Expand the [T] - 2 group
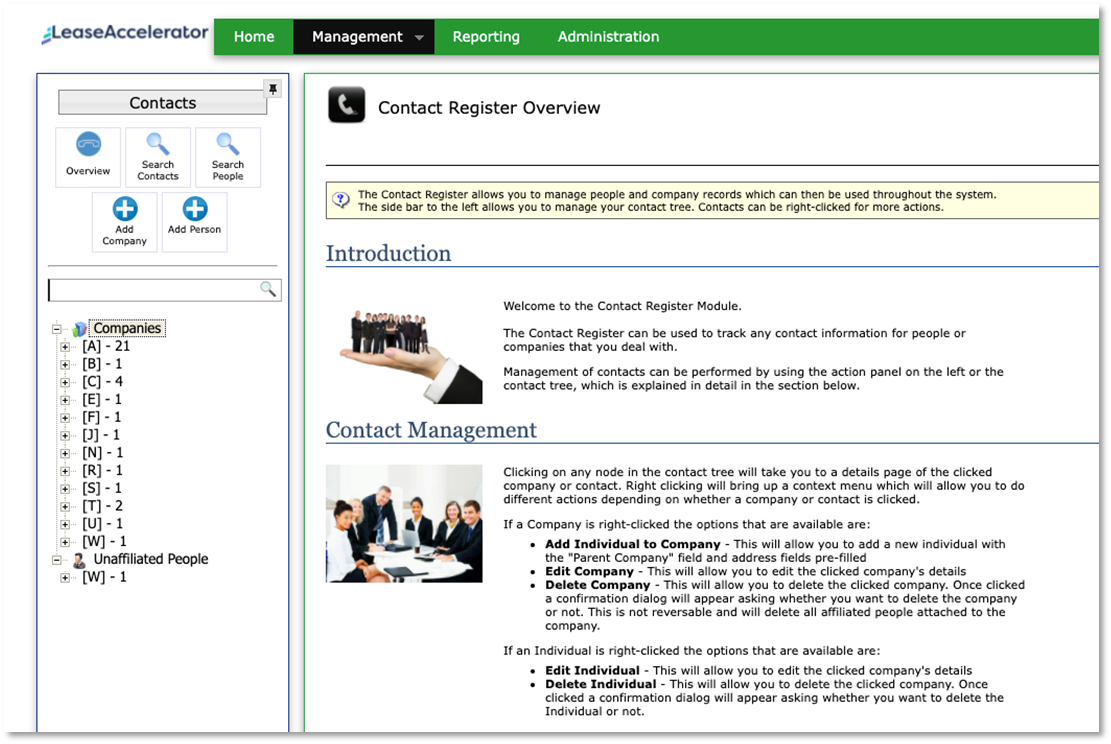The width and height of the screenshot is (1111, 744). (65, 507)
